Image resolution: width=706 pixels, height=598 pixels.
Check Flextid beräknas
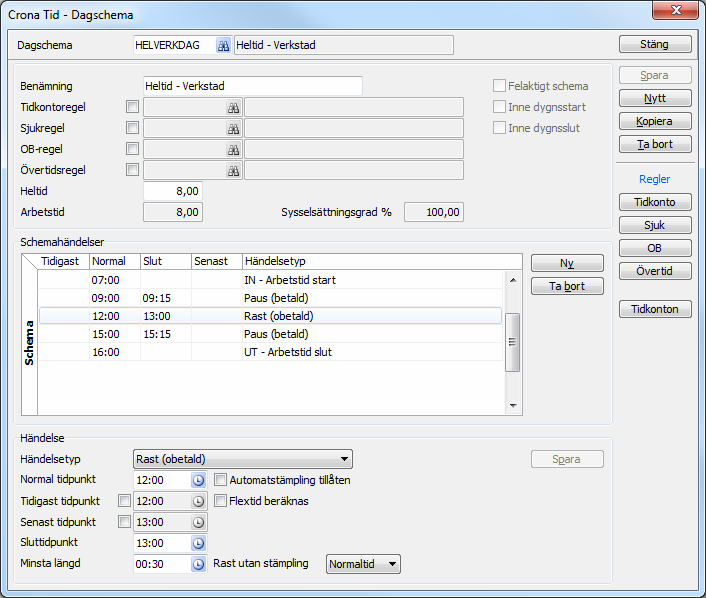click(220, 501)
